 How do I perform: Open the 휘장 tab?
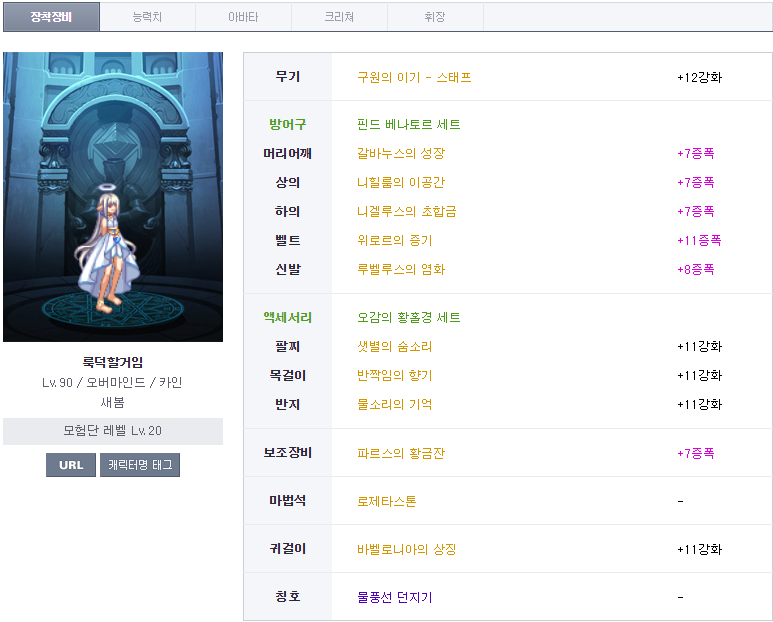point(435,17)
